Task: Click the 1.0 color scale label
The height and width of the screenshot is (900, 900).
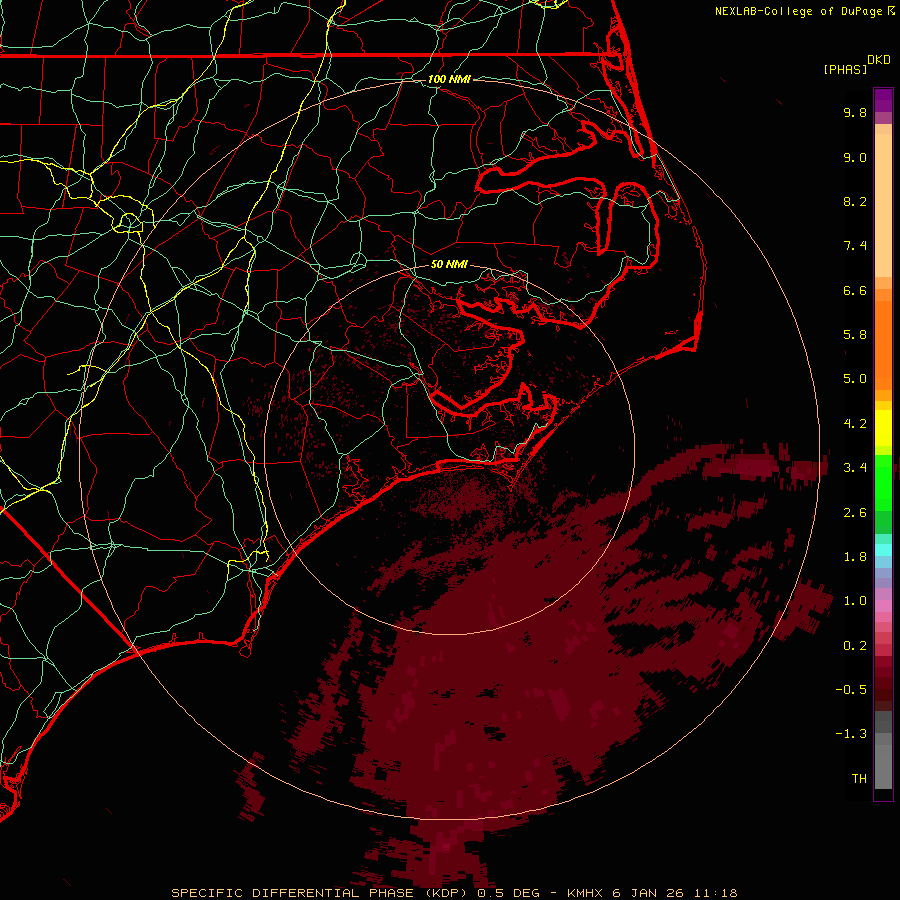Action: [855, 601]
